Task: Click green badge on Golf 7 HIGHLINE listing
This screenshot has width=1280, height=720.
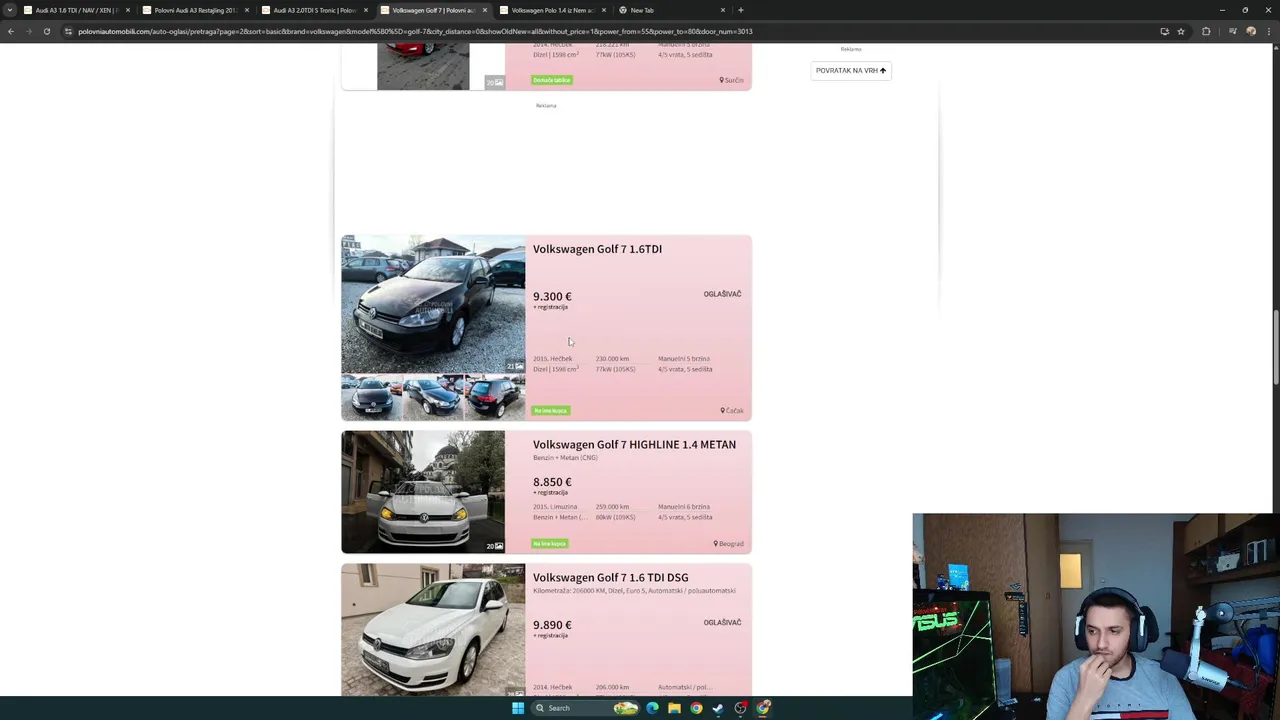Action: pos(550,544)
